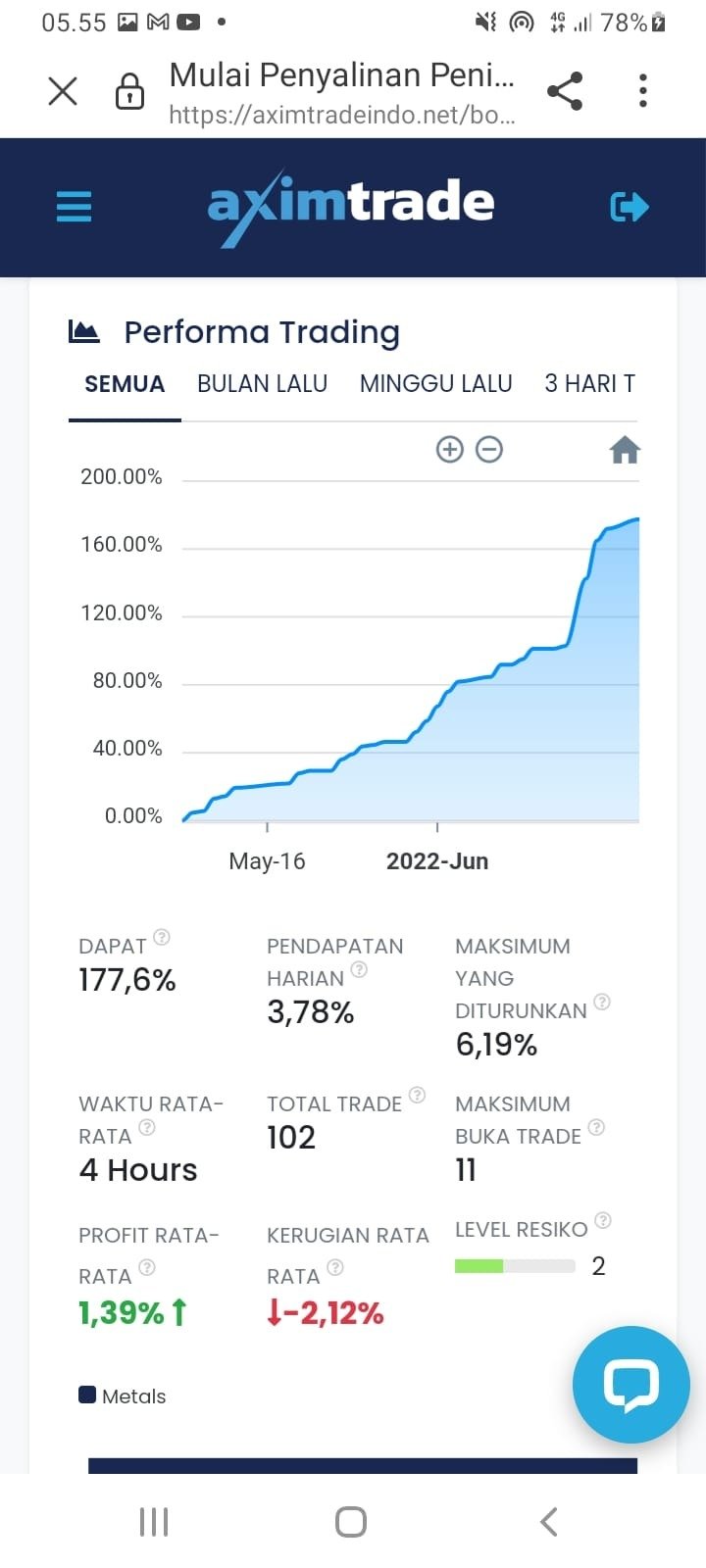
Task: Switch to BULAN LALU tab
Action: pos(262,384)
